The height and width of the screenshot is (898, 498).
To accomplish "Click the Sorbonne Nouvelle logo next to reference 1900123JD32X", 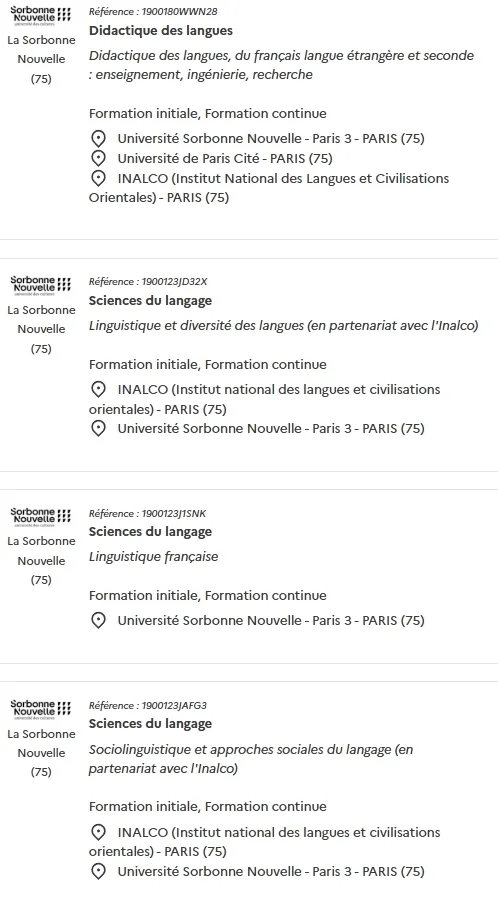I will coord(41,285).
